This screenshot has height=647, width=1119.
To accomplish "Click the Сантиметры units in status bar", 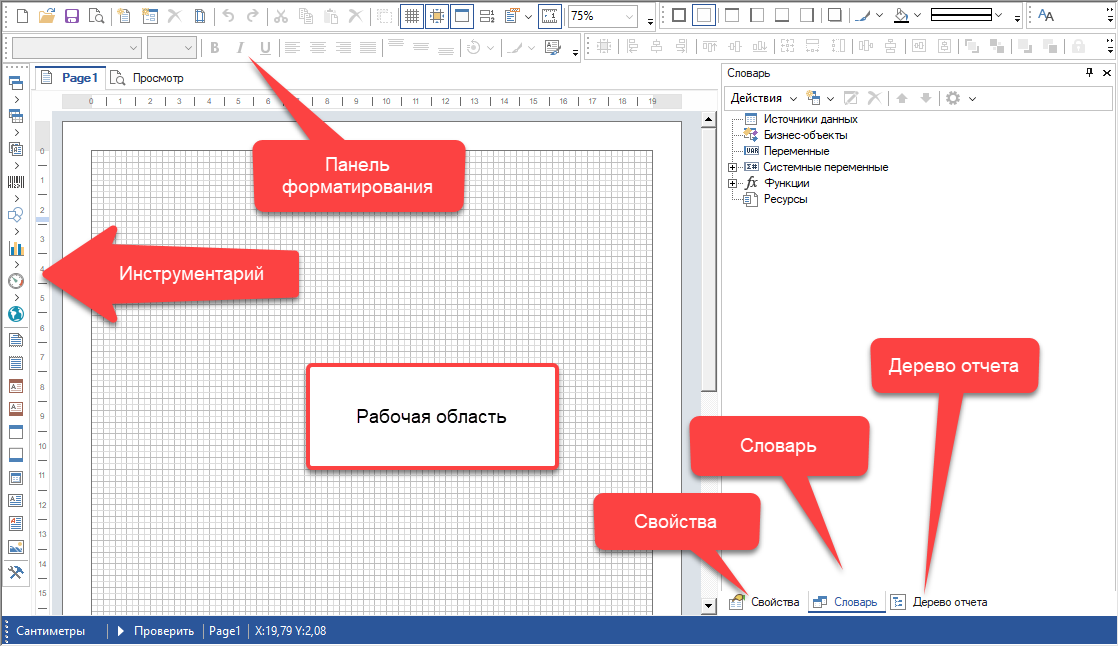I will pos(51,631).
